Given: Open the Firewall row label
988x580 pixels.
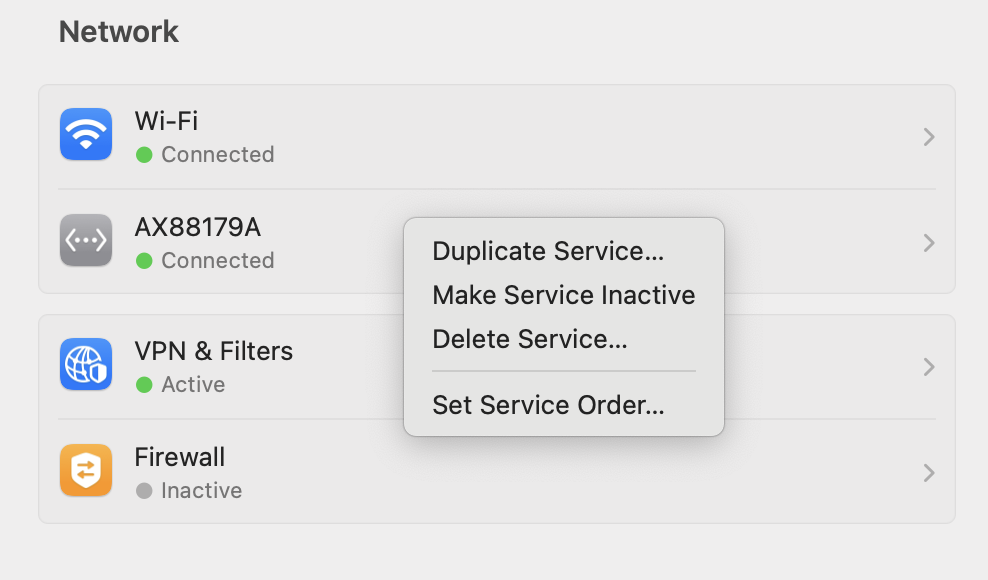Looking at the screenshot, I should coord(180,457).
